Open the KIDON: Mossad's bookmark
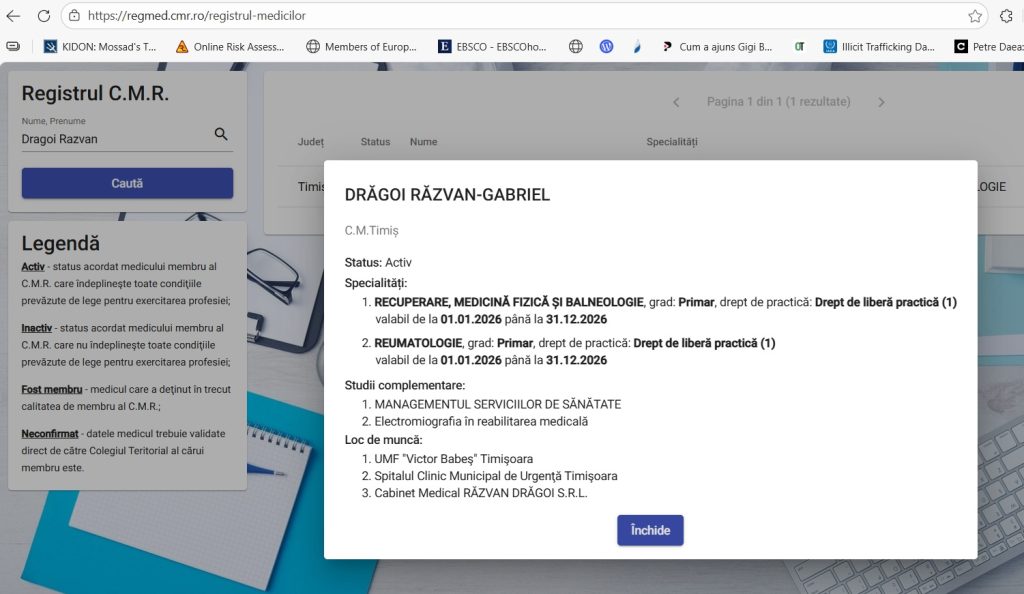 tap(100, 46)
